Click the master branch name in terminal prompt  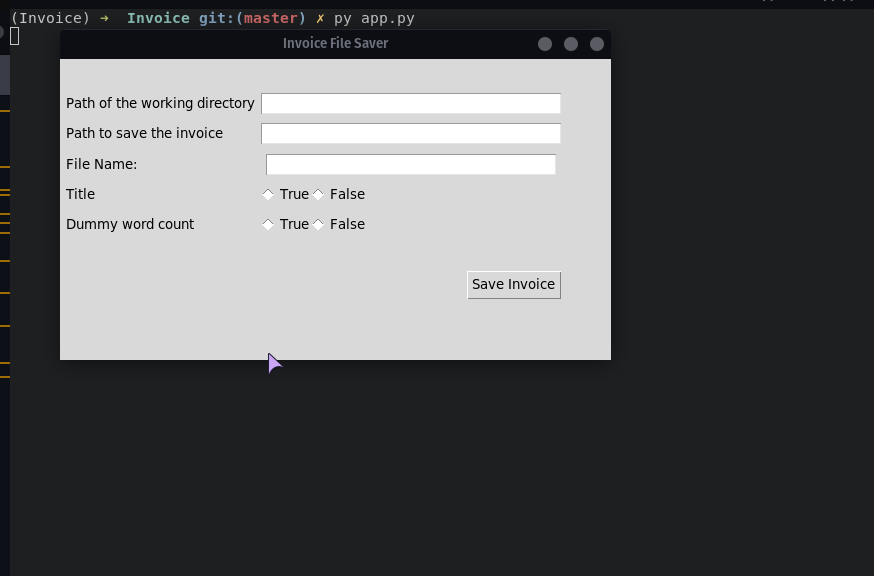click(271, 18)
